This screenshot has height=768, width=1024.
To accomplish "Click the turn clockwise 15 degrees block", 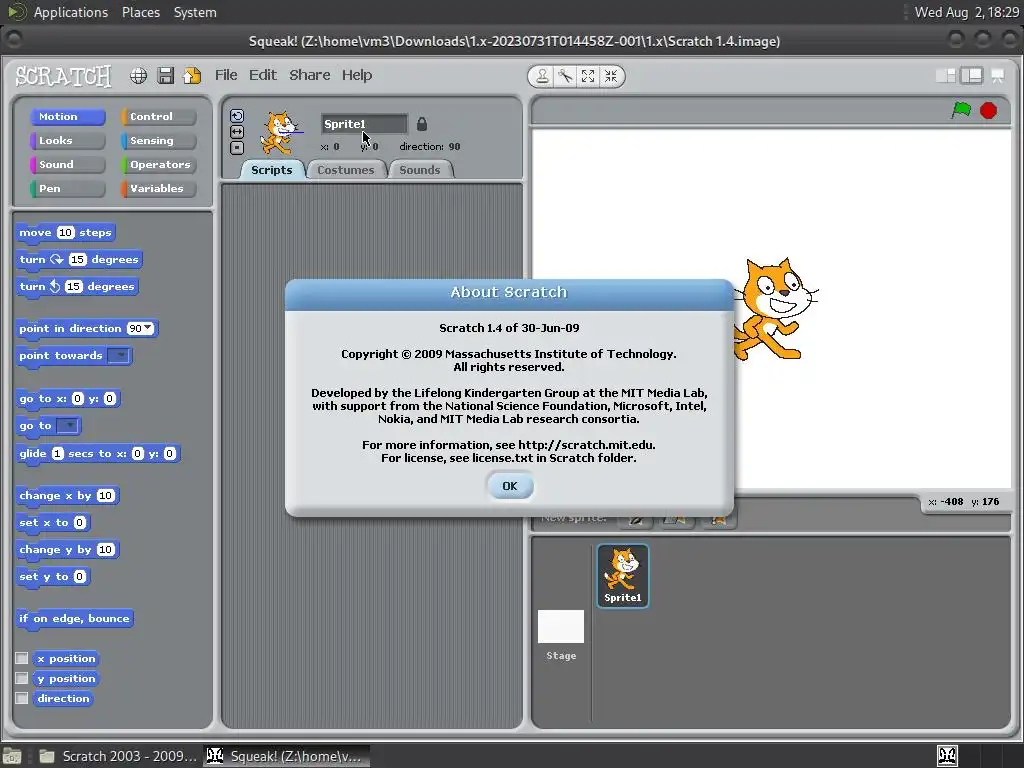I will [x=78, y=260].
